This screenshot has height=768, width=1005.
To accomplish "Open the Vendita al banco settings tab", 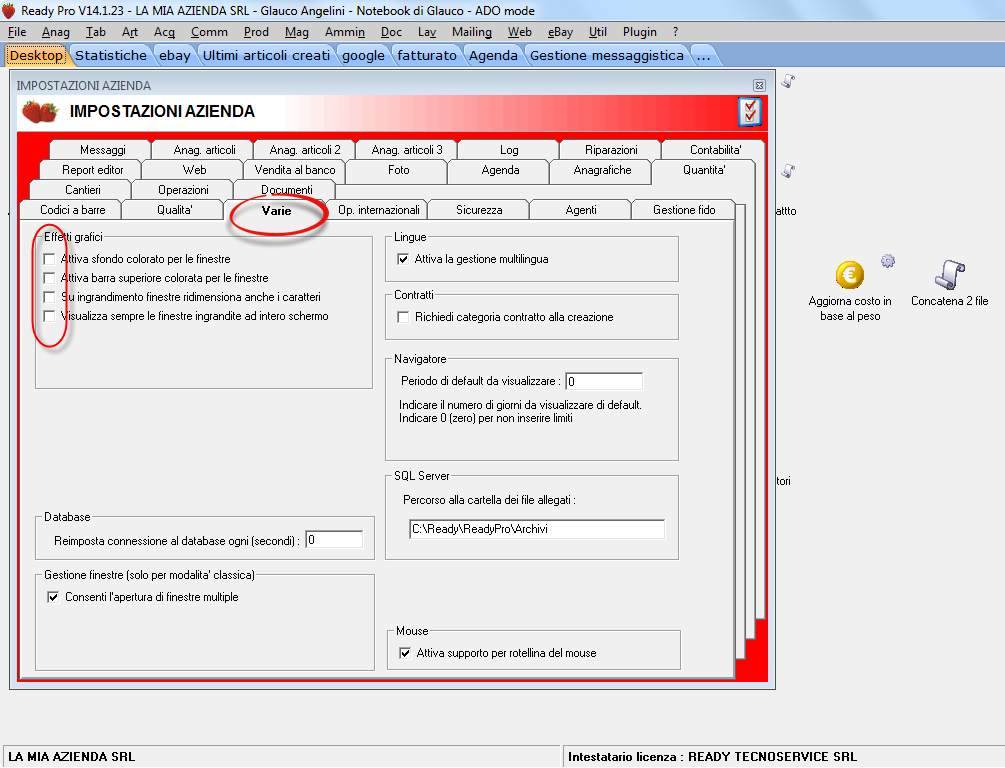I will coord(295,170).
